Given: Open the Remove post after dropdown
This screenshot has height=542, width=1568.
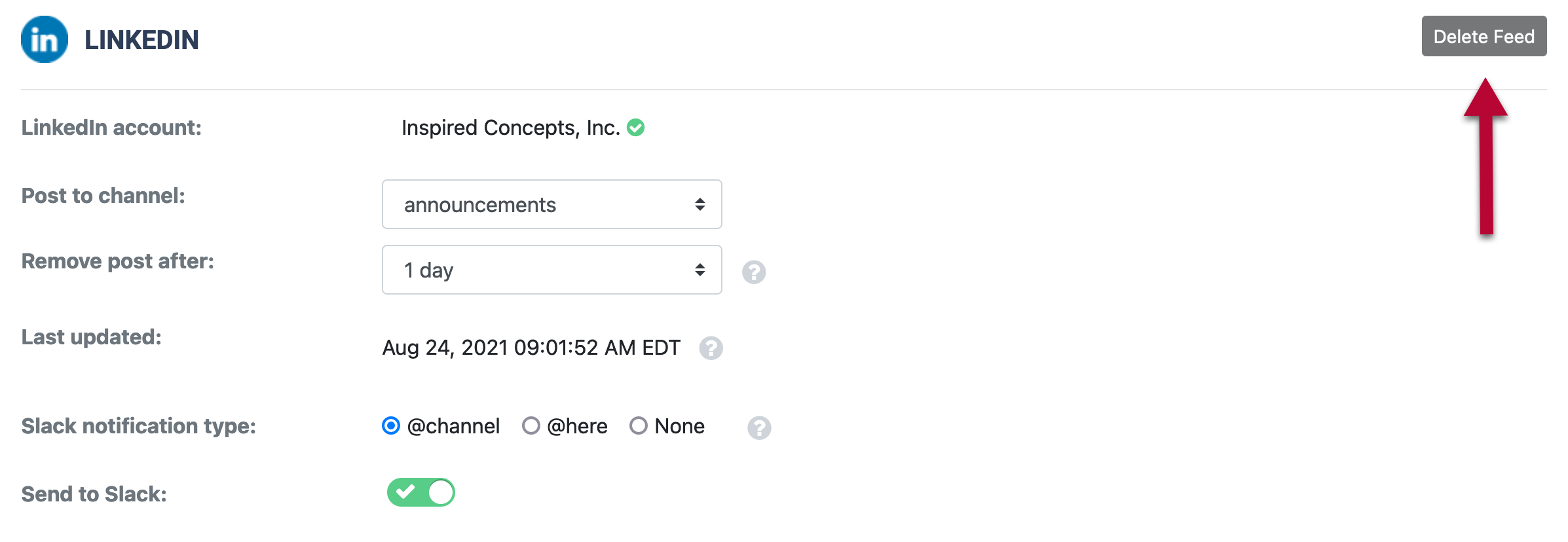Looking at the screenshot, I should pos(552,270).
